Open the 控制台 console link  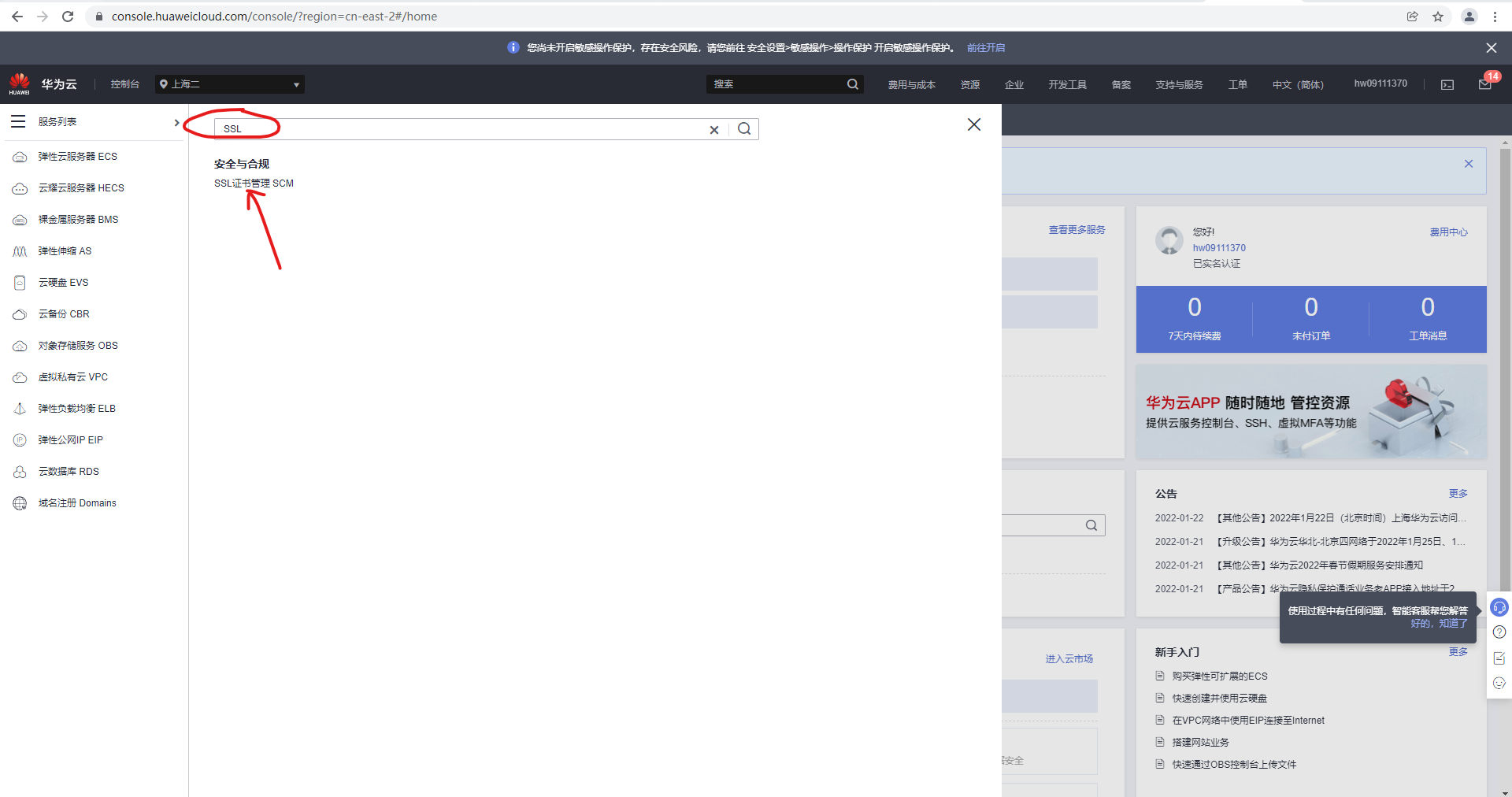coord(124,84)
